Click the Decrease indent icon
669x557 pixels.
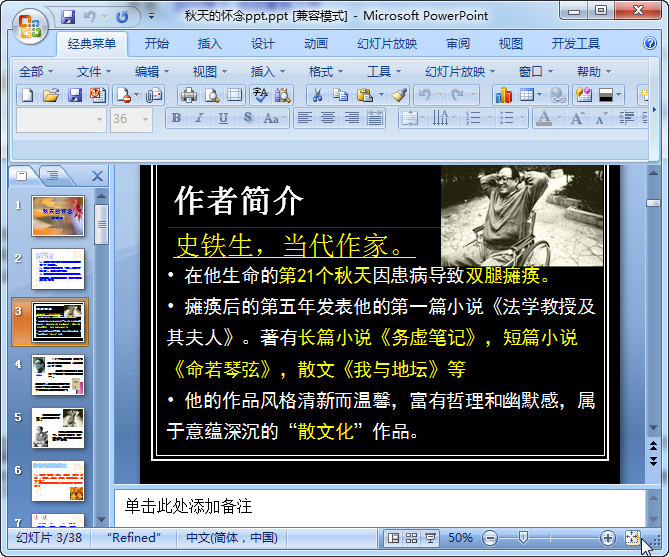626,118
